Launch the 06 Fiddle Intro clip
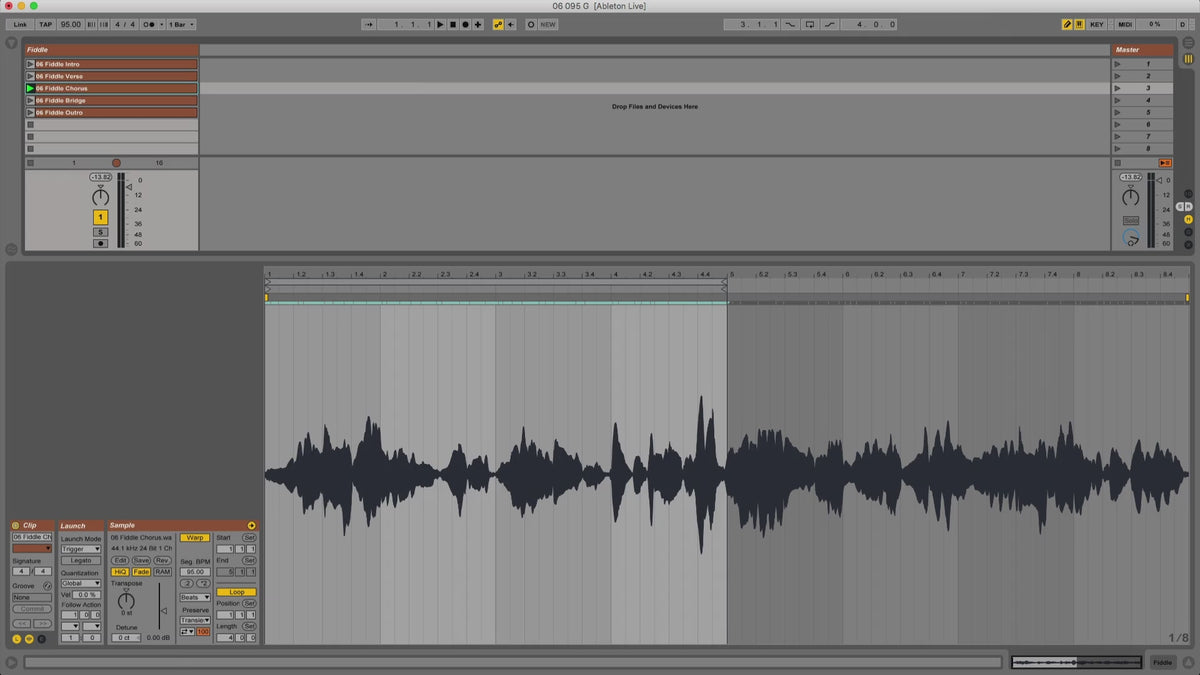The width and height of the screenshot is (1200, 675). click(30, 64)
